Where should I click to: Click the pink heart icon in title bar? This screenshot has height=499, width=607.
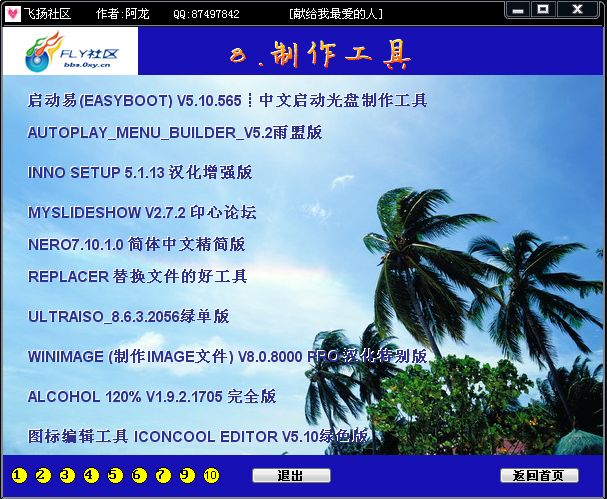(x=12, y=14)
